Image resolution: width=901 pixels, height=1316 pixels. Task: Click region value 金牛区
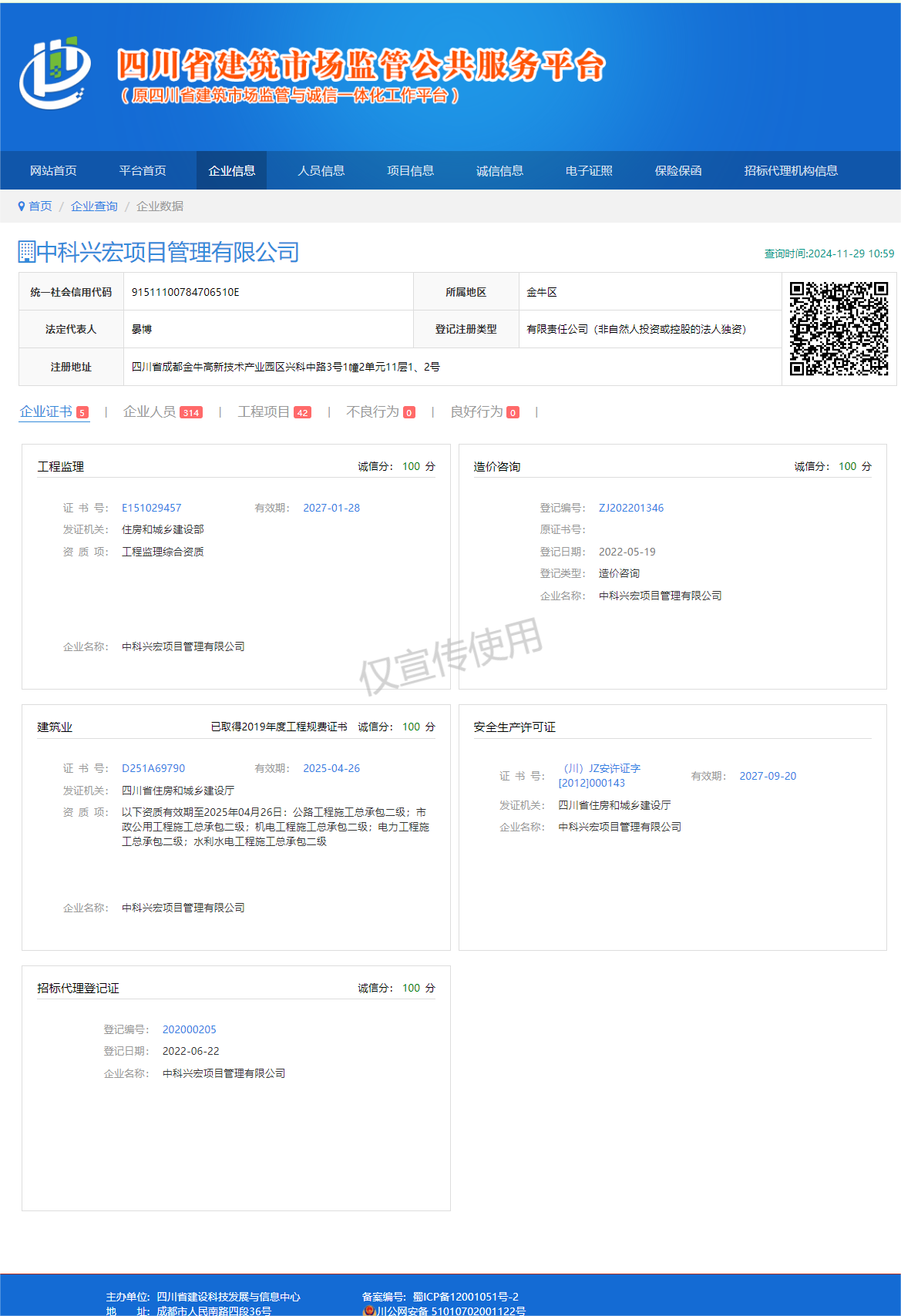[542, 292]
